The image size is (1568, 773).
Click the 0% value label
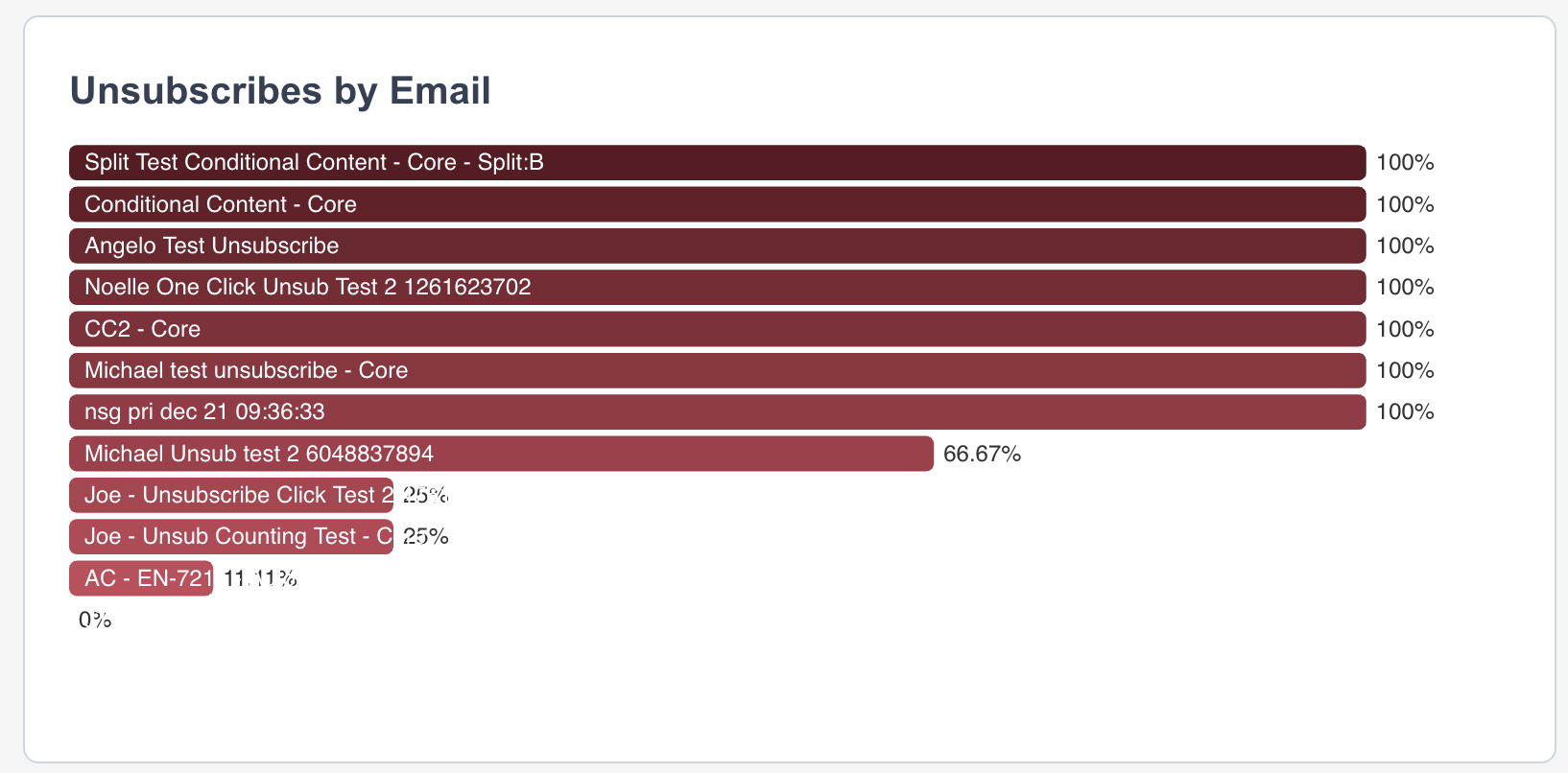[x=95, y=620]
